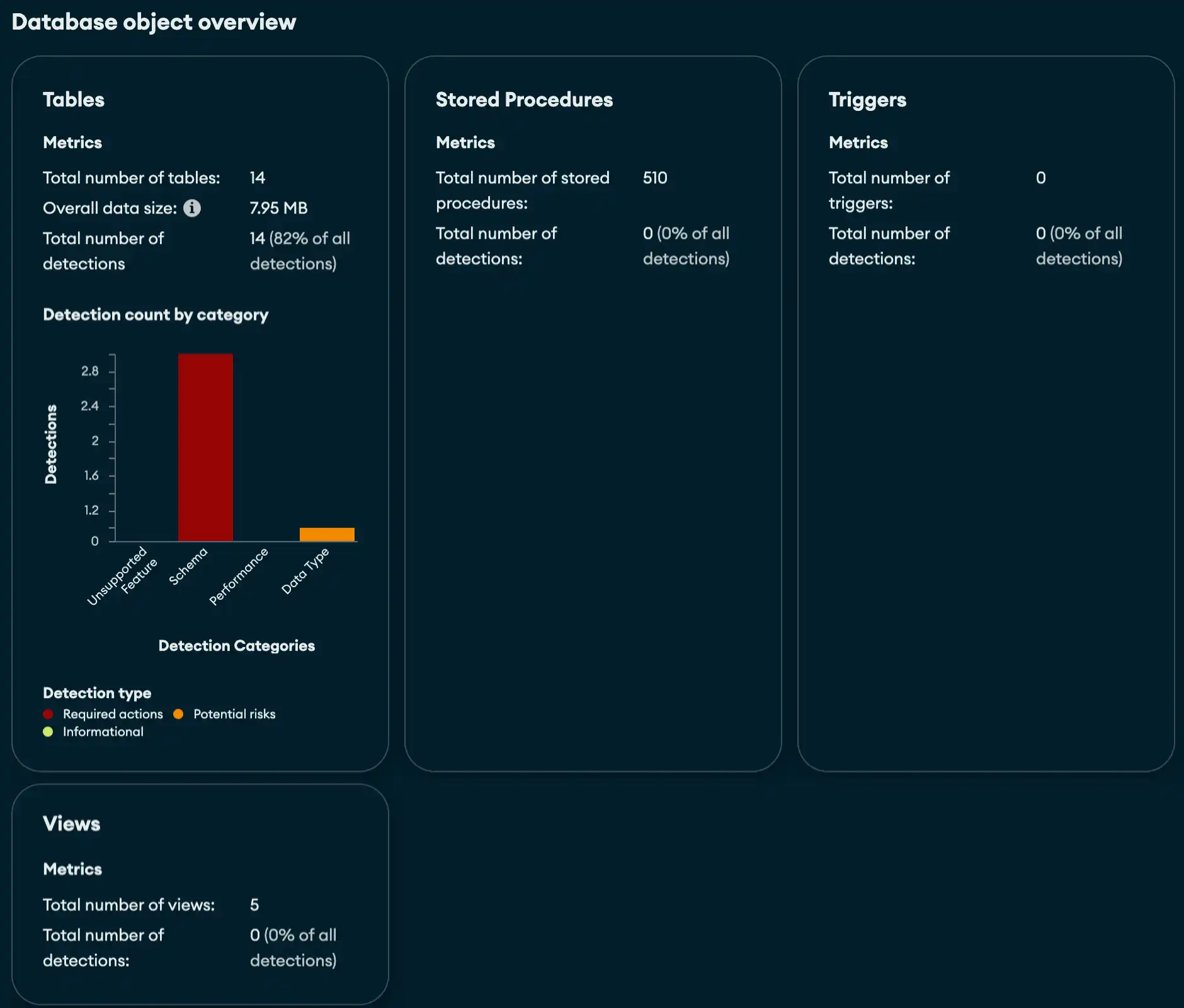The height and width of the screenshot is (1008, 1184).
Task: Open the Views section
Action: tap(72, 823)
